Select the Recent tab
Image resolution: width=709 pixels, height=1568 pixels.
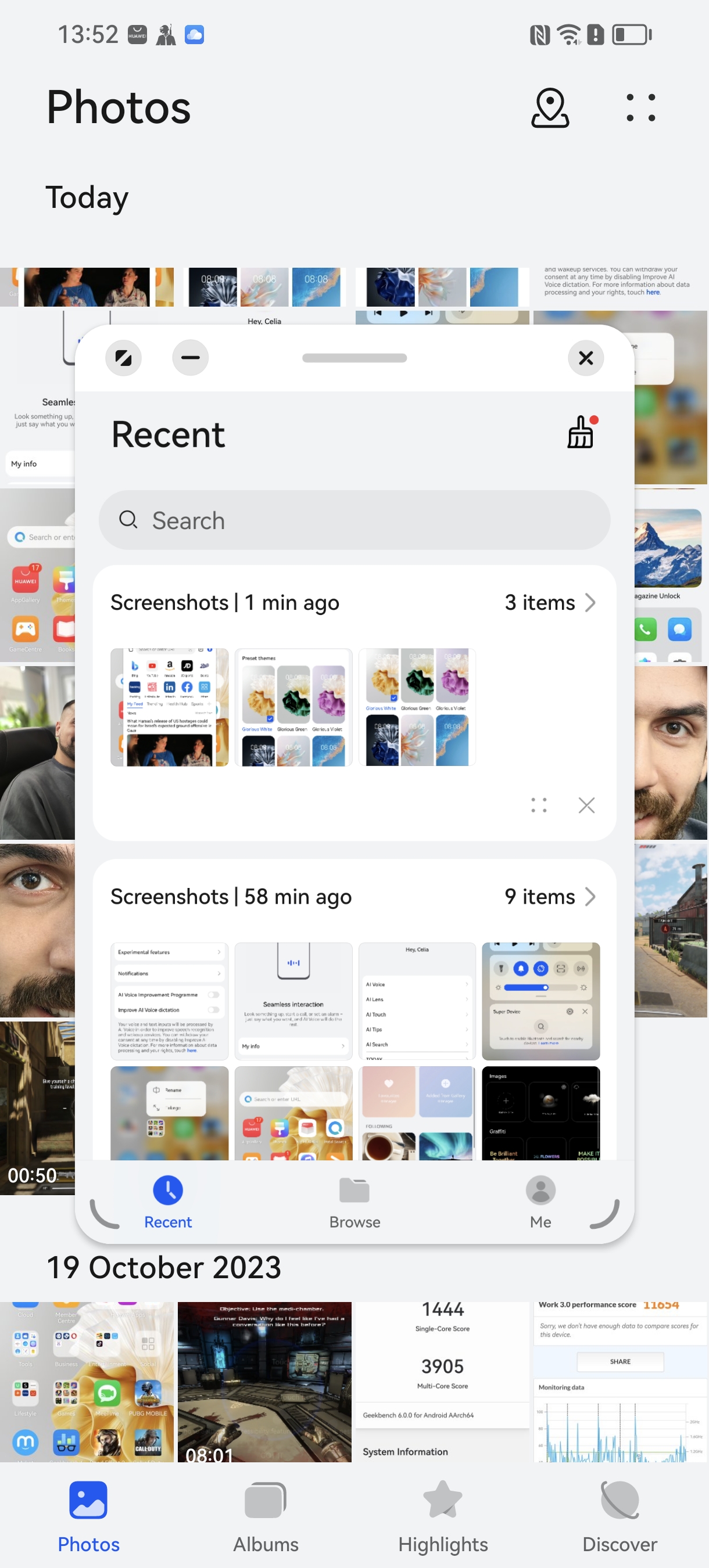168,1203
